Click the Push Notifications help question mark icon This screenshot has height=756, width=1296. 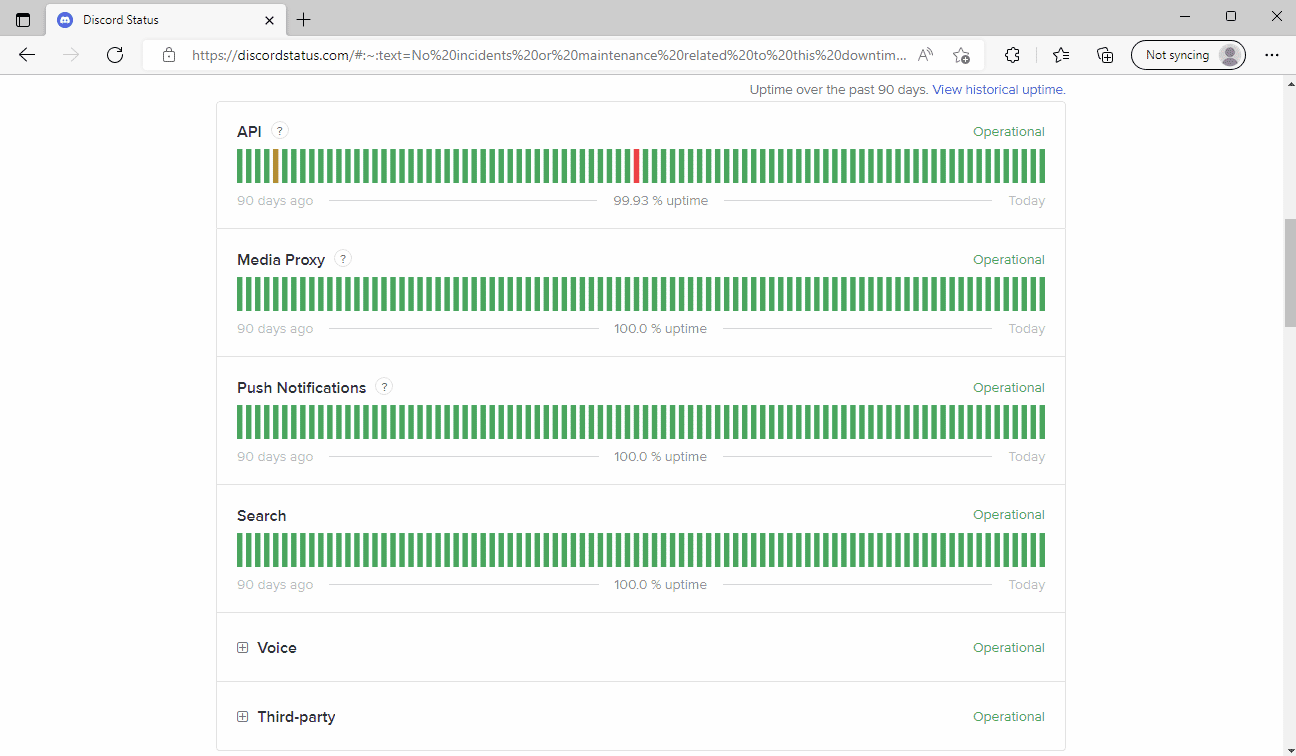point(384,387)
